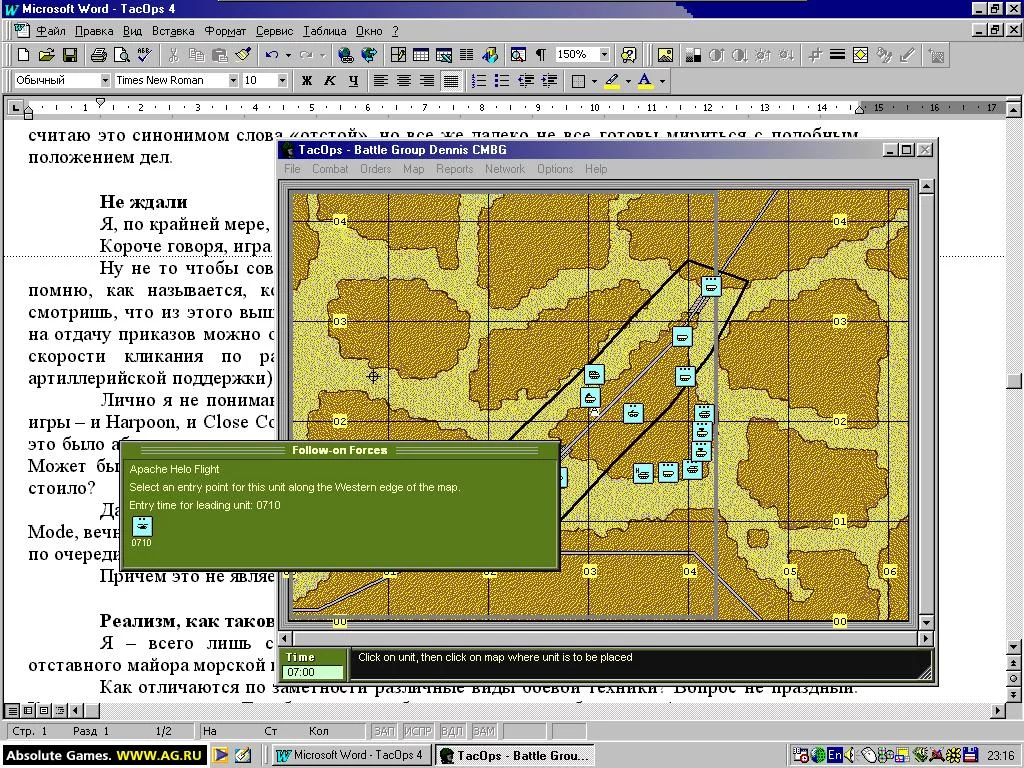Toggle italic (К) formatting
The image size is (1024, 768).
[x=330, y=80]
